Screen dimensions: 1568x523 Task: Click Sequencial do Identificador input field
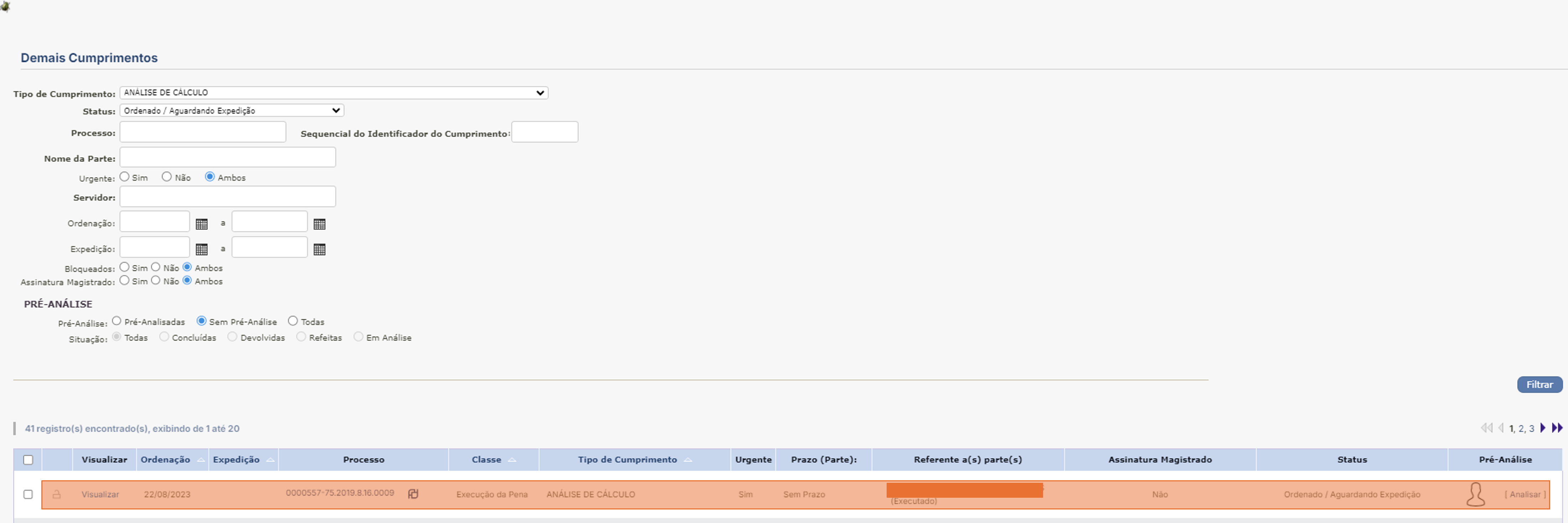(545, 132)
